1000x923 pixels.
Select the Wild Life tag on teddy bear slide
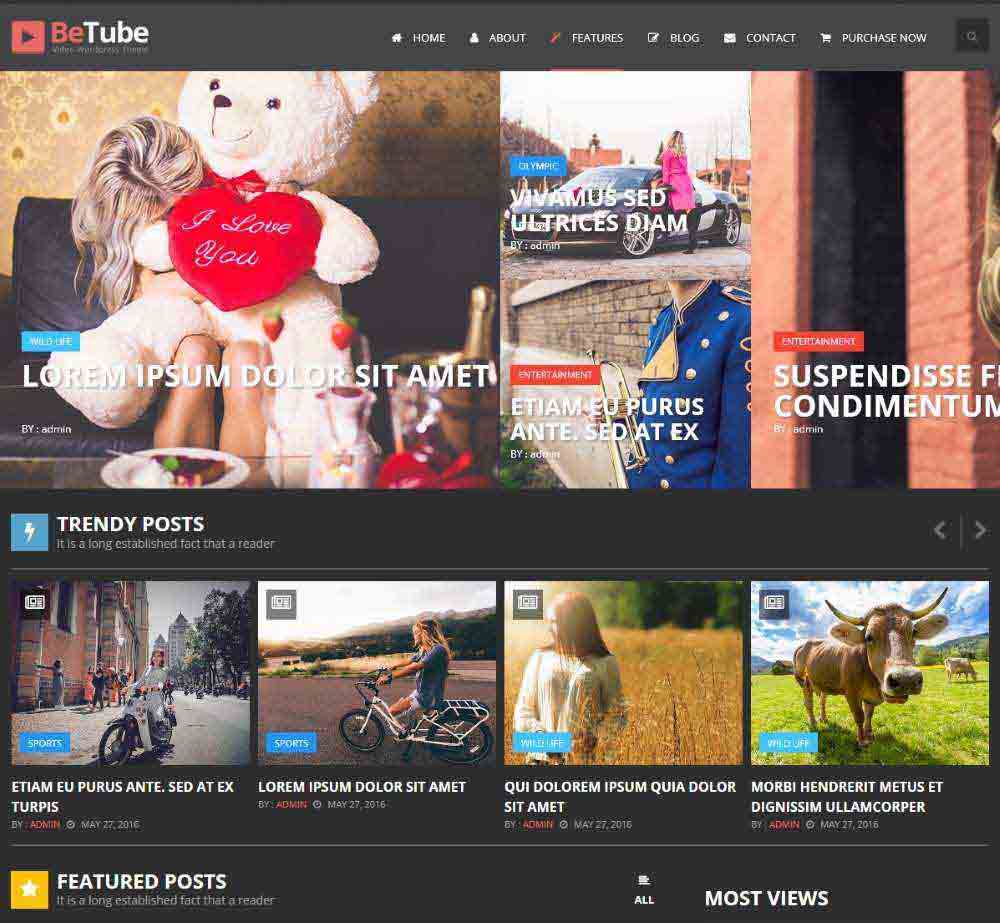50,341
